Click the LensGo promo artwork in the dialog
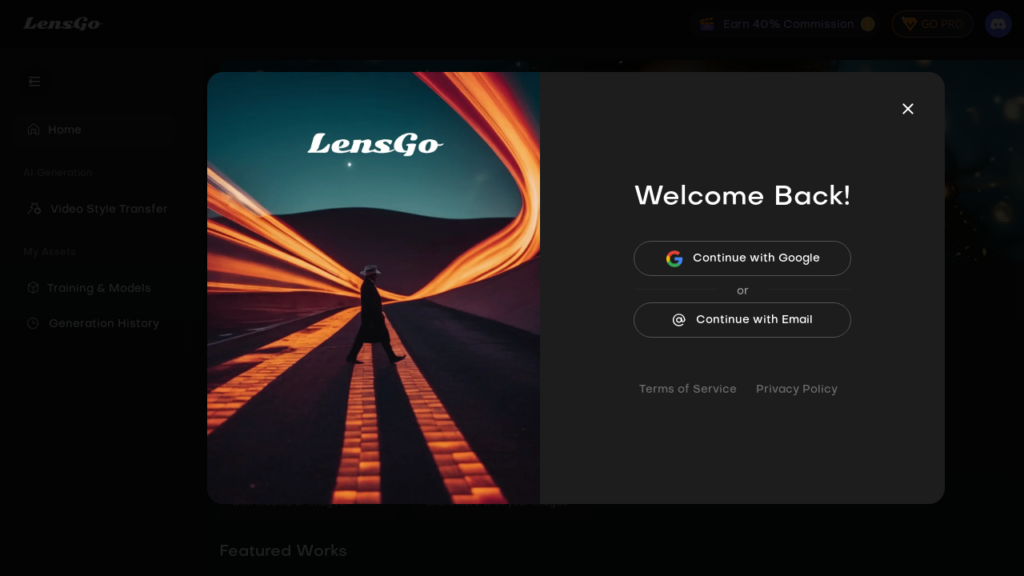1024x576 pixels. pos(373,287)
